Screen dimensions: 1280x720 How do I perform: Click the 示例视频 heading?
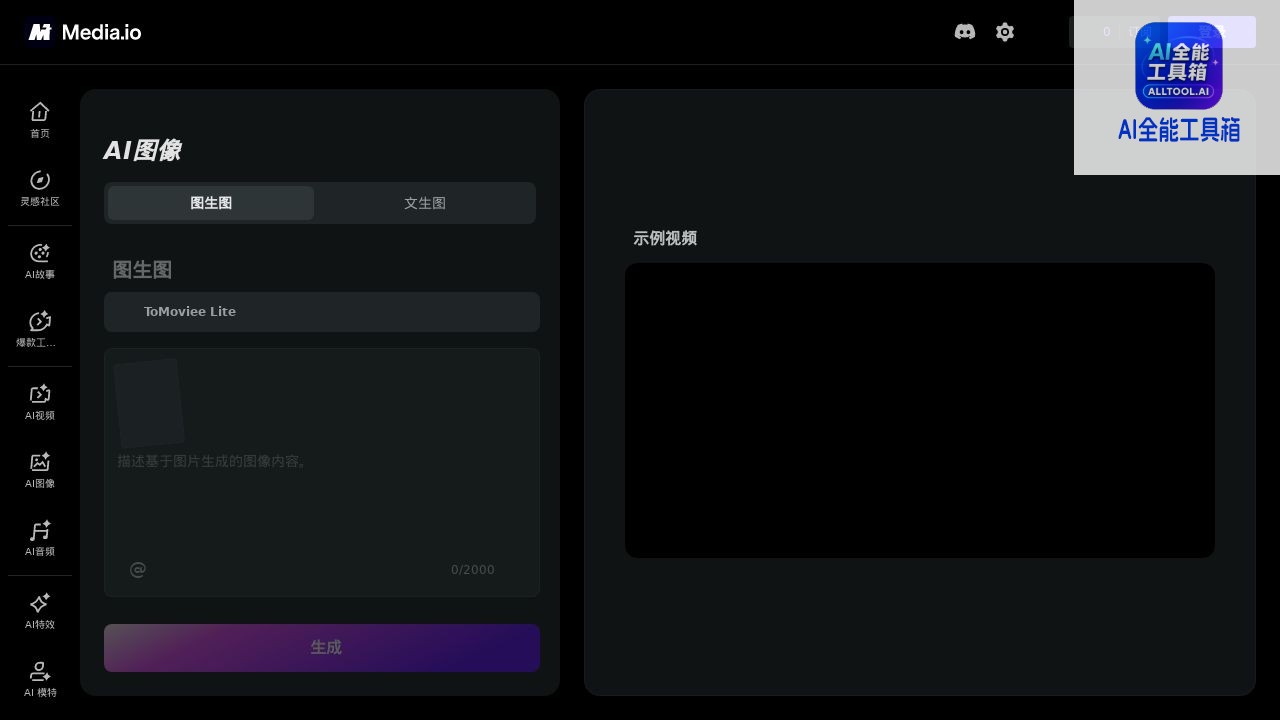click(x=665, y=238)
